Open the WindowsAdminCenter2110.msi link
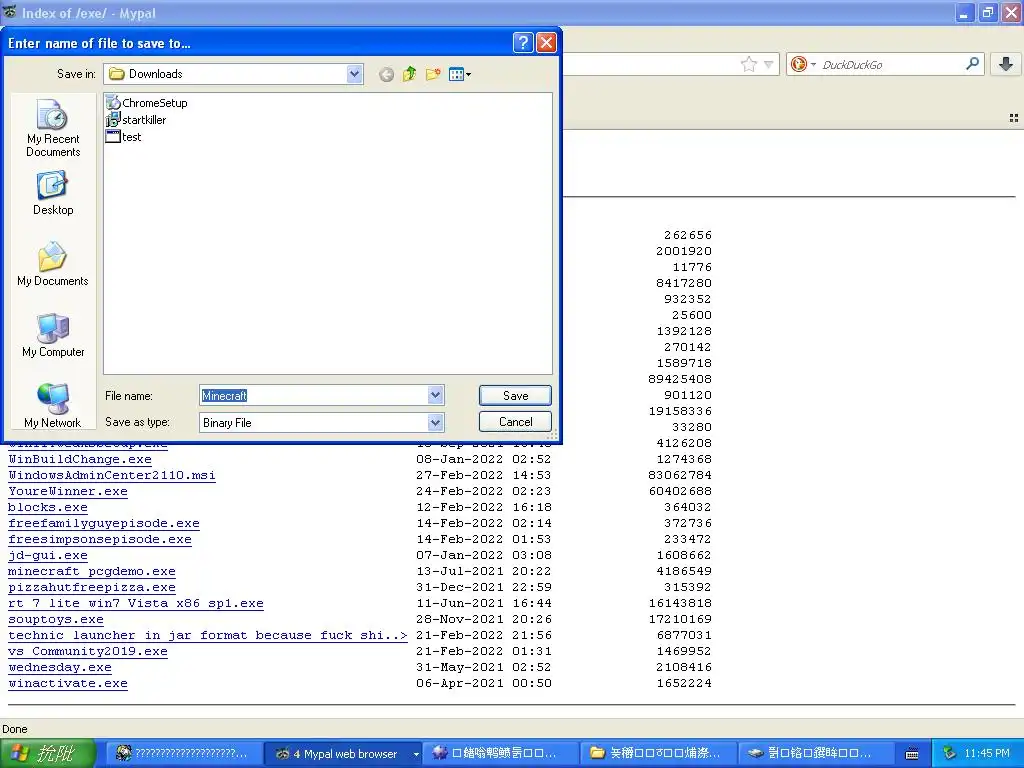Image resolution: width=1024 pixels, height=768 pixels. [112, 475]
